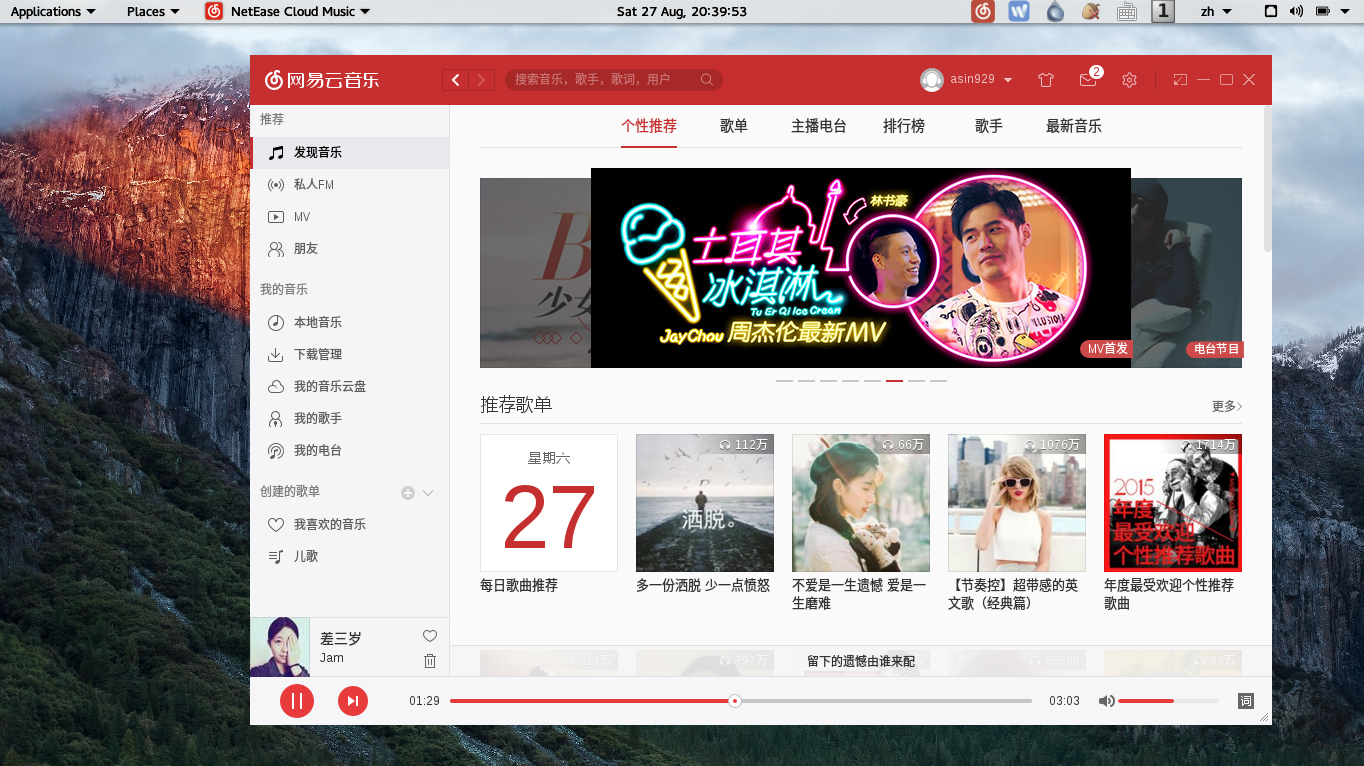Viewport: 1364px width, 766px height.
Task: Expand the asin929 account dropdown
Action: (x=1008, y=80)
